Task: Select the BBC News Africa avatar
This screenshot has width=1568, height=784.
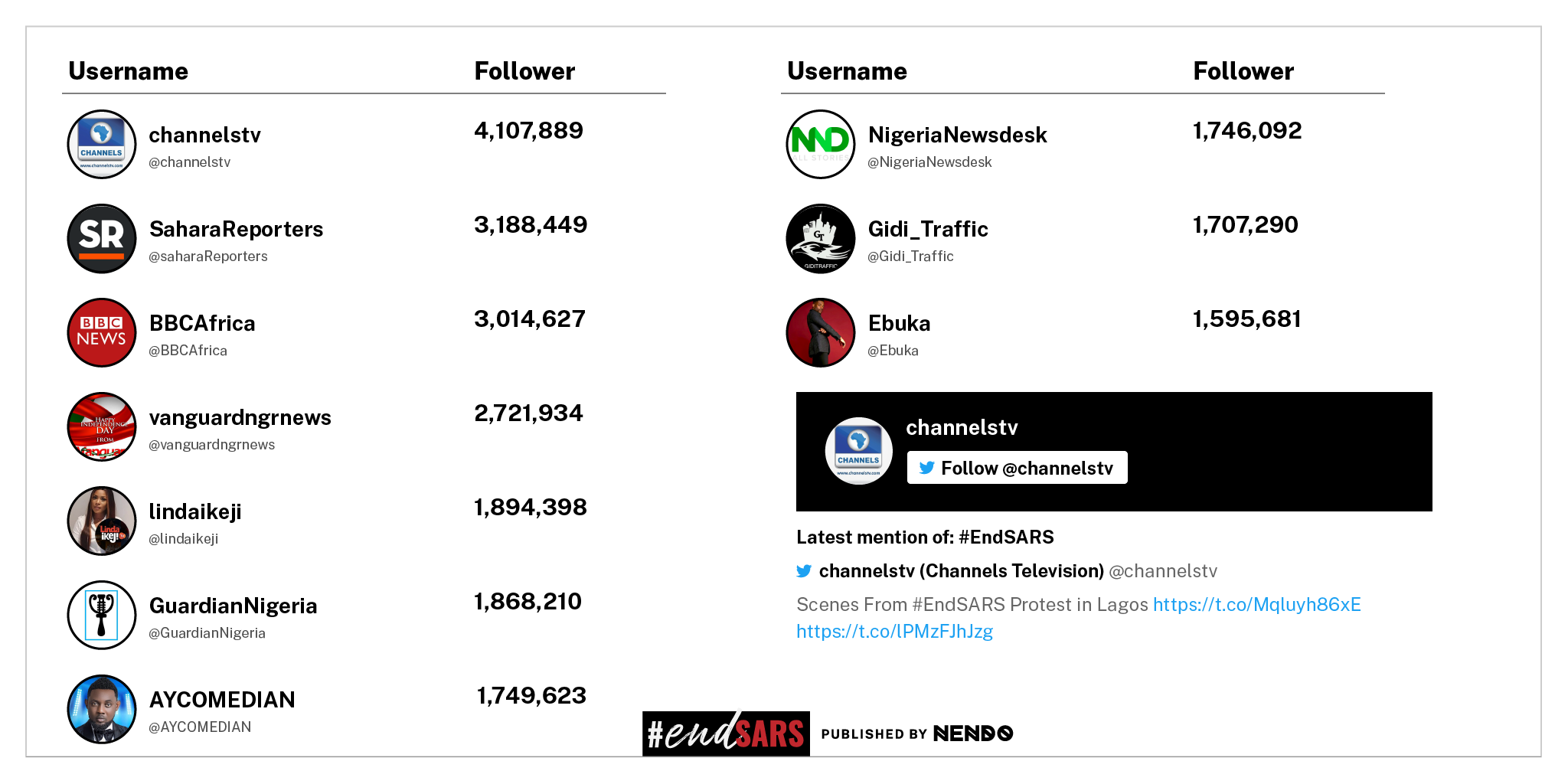Action: (102, 332)
